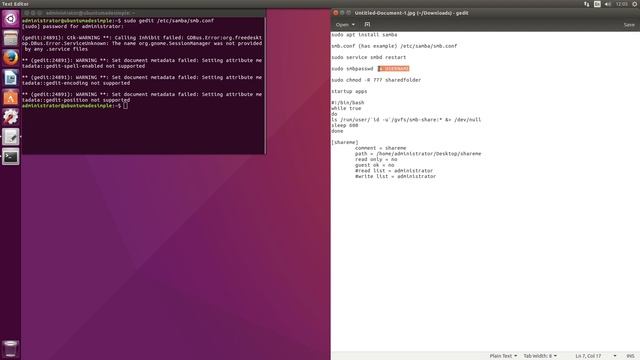This screenshot has height=360, width=640.
Task: Open the Files manager from the dock
Action: tap(11, 38)
